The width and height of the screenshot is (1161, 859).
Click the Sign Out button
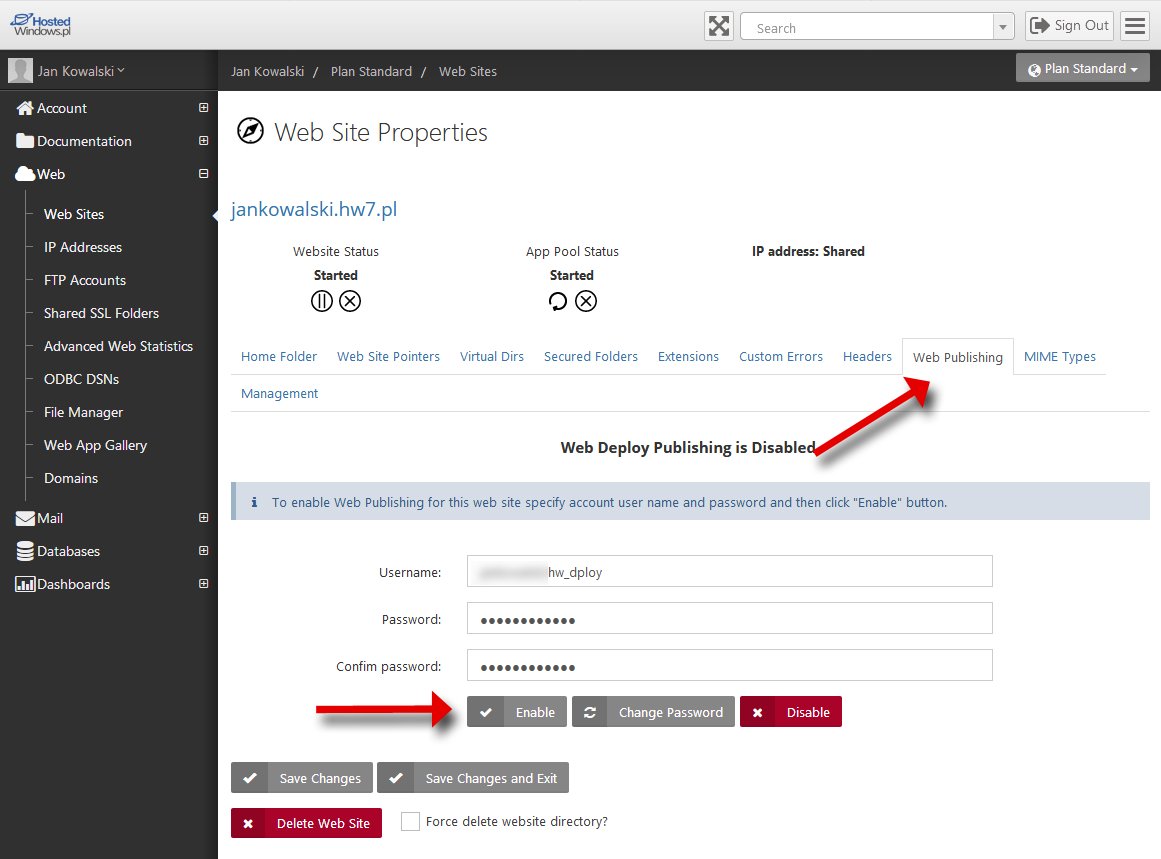[x=1069, y=26]
